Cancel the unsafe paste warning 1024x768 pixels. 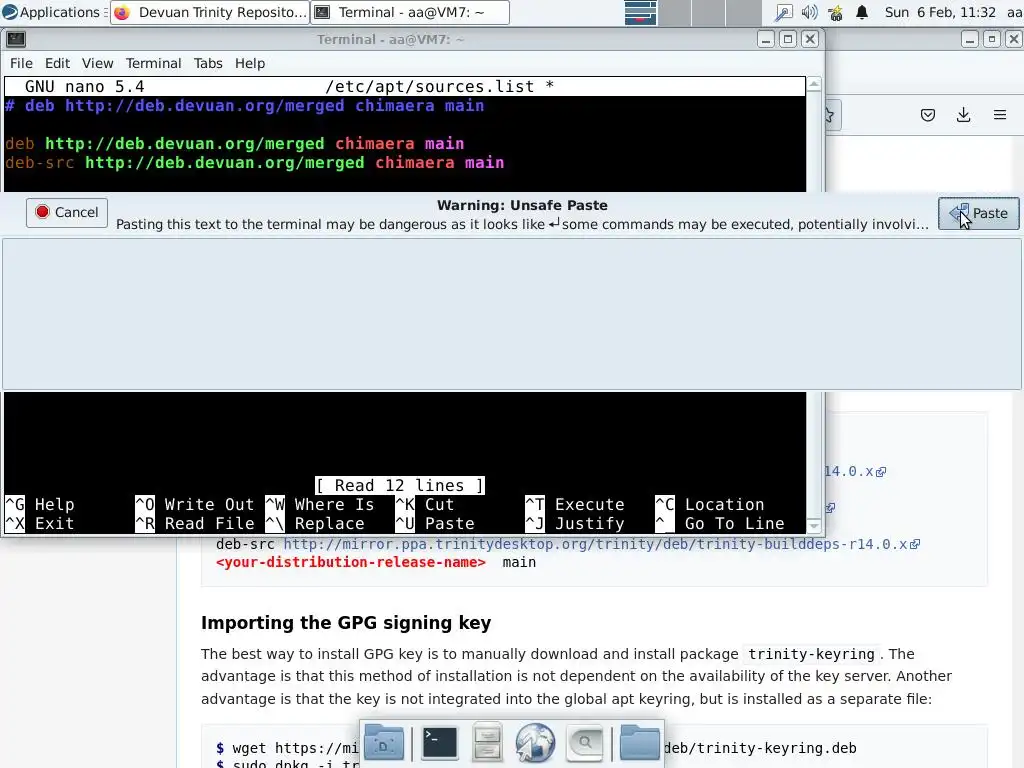pyautogui.click(x=67, y=212)
